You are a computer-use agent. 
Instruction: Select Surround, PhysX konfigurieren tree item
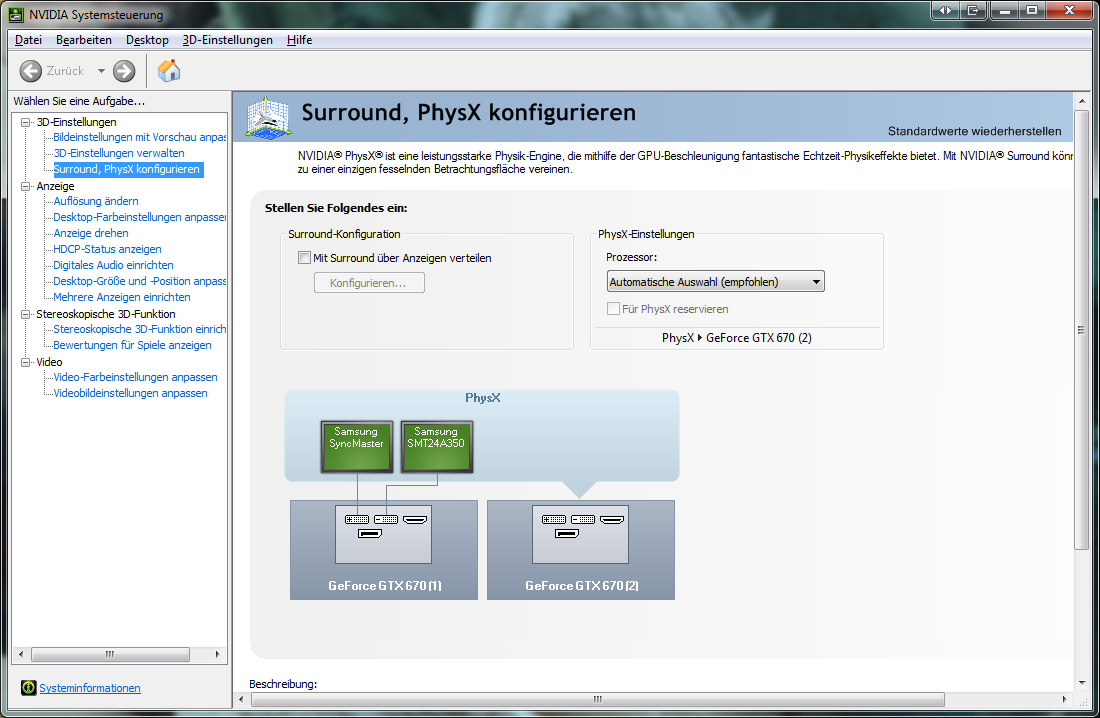tap(127, 169)
